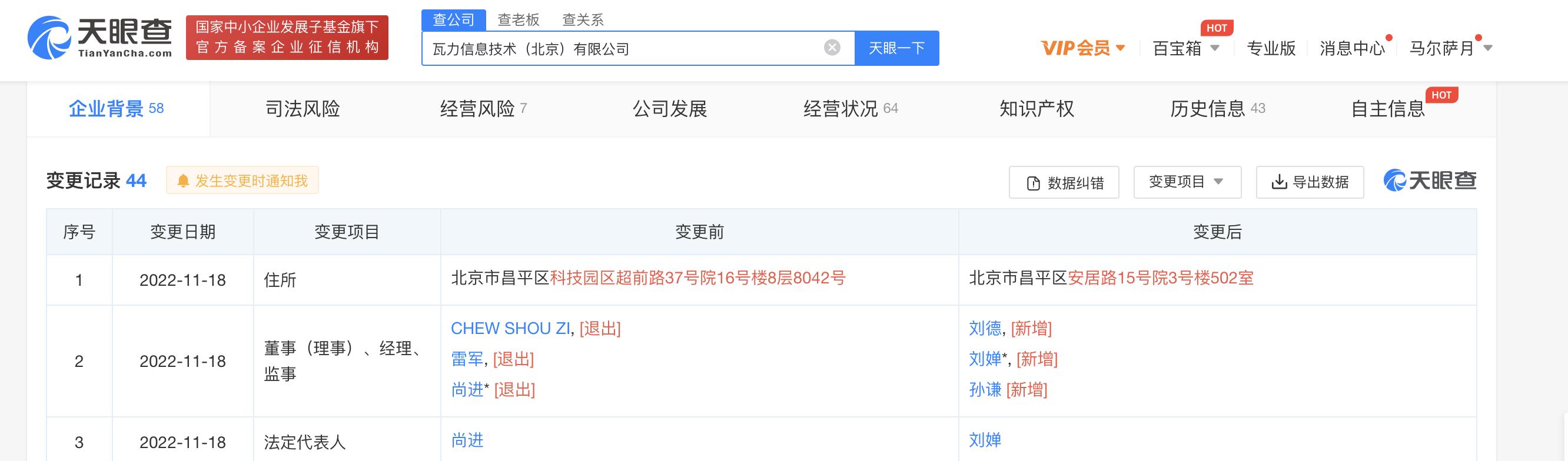1568x461 pixels.
Task: Expand the 马尔萨月 user account menu
Action: click(x=1450, y=48)
